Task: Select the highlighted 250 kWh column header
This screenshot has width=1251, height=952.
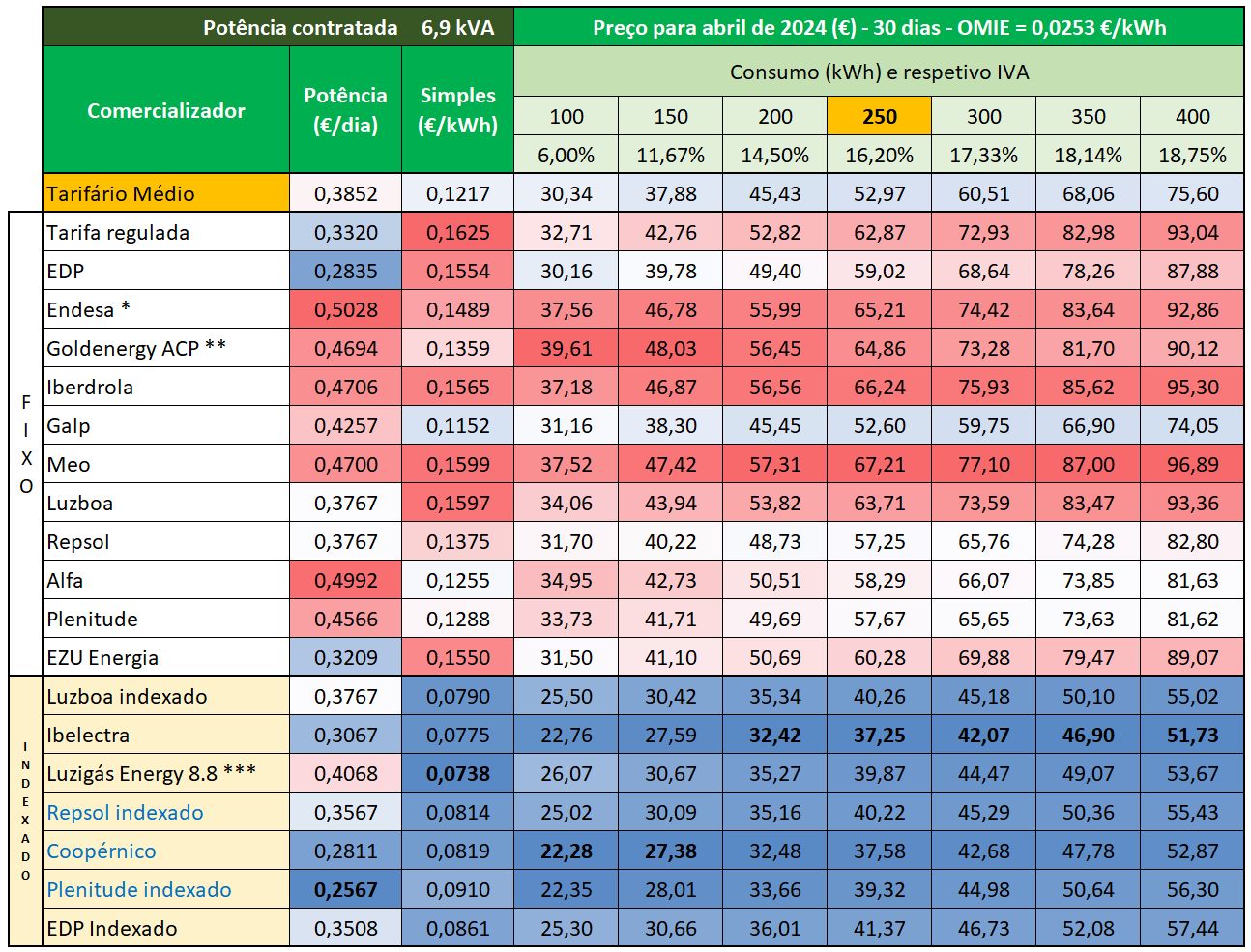Action: point(879,117)
